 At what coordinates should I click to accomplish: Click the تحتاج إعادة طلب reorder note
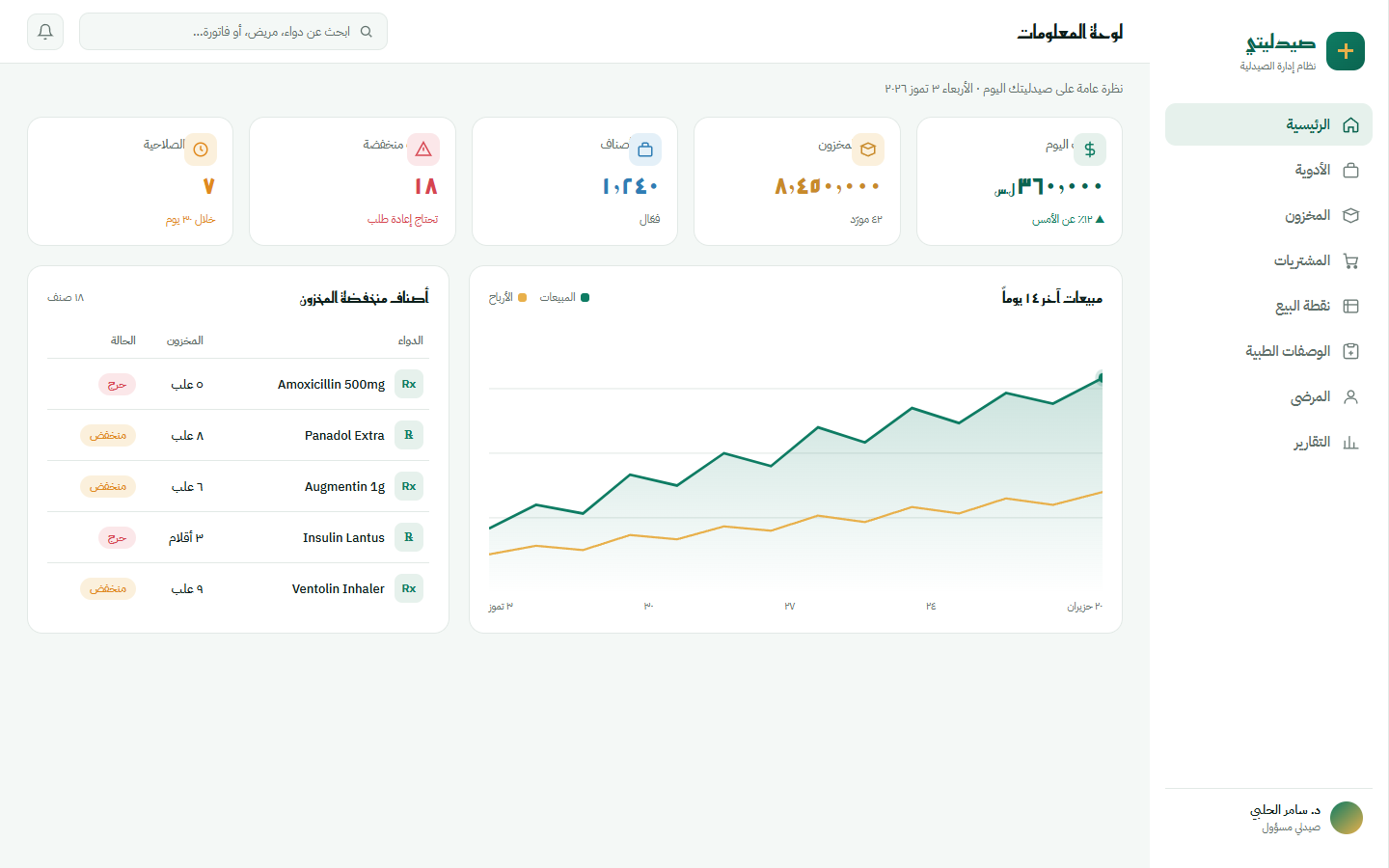(402, 219)
